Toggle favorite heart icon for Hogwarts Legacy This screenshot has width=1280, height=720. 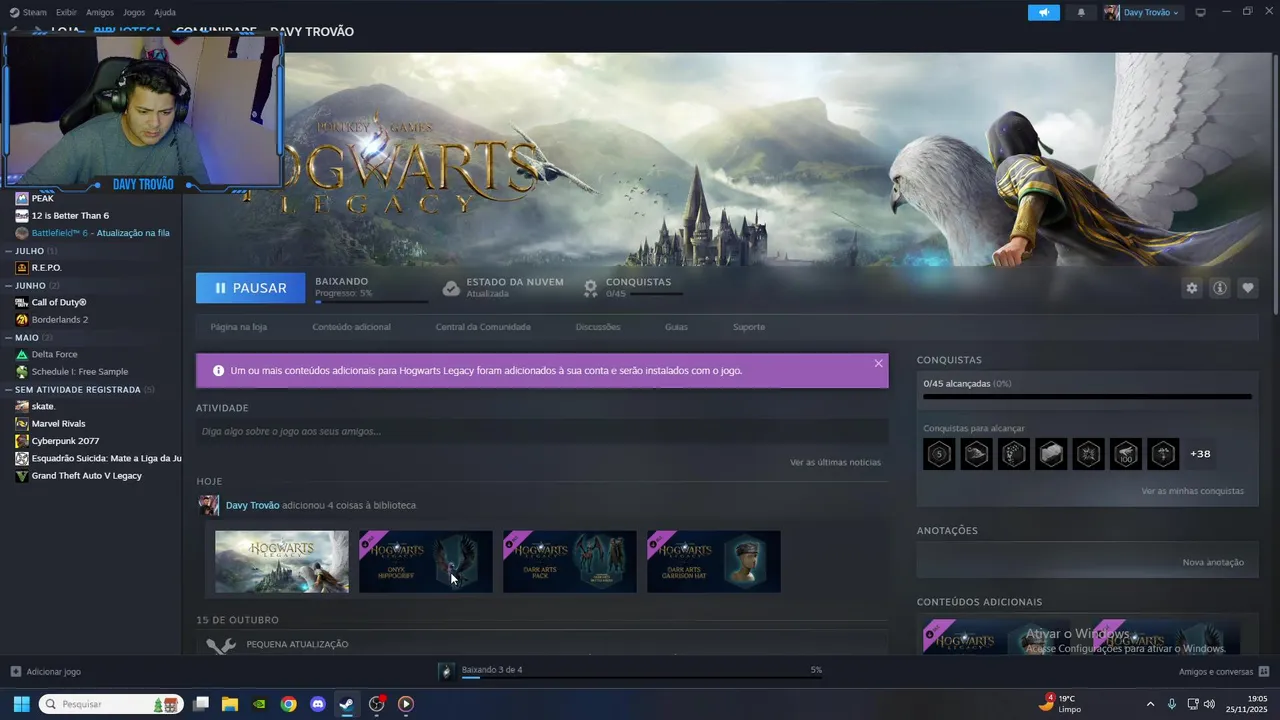(1247, 288)
